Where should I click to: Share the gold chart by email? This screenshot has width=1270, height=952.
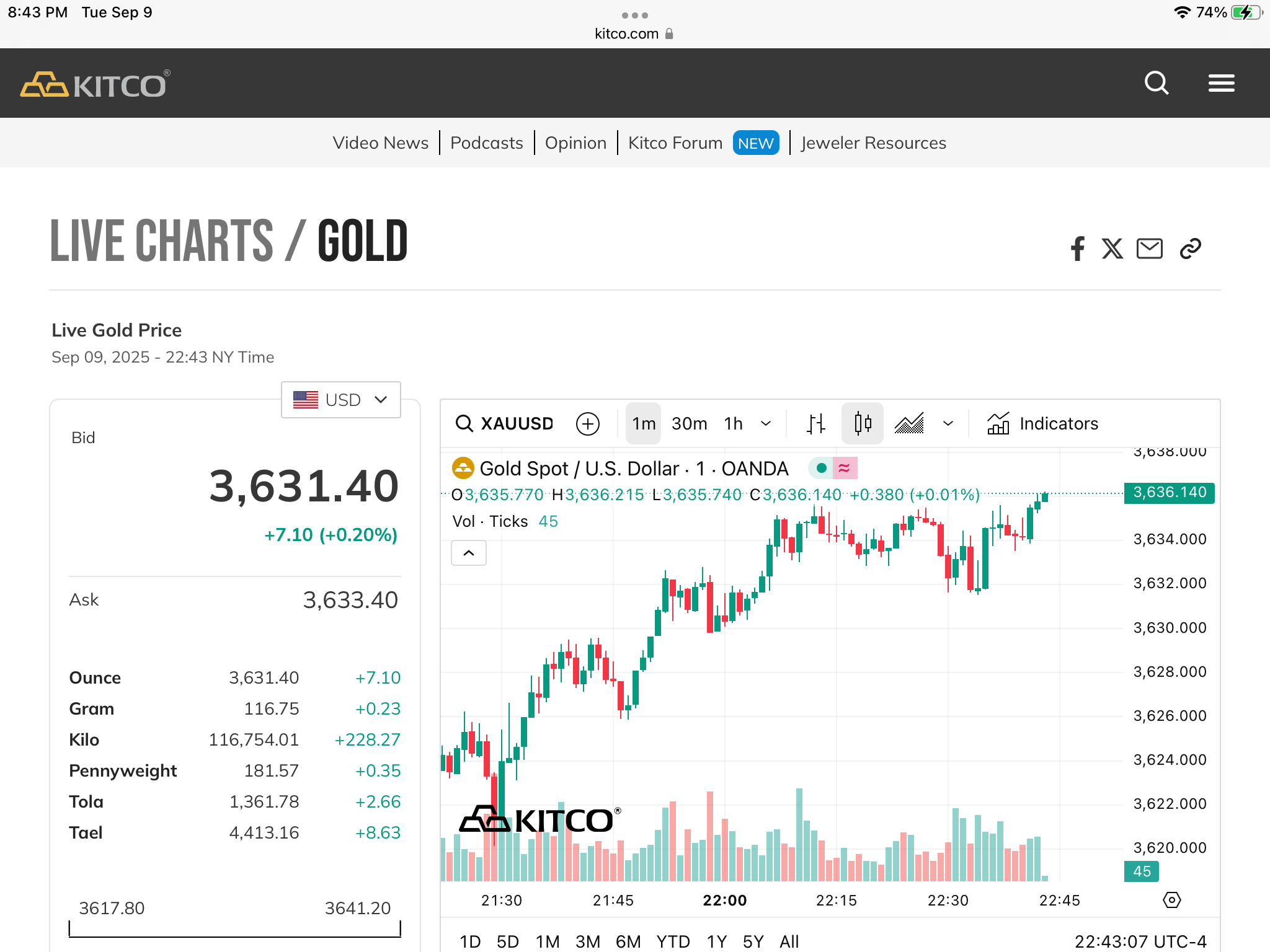(1150, 249)
